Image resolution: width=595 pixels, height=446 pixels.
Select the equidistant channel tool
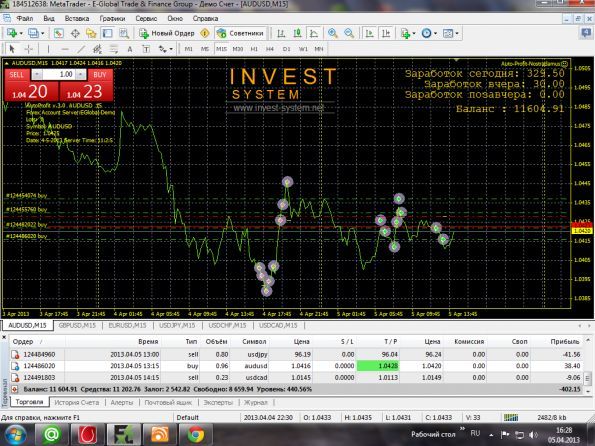point(98,49)
